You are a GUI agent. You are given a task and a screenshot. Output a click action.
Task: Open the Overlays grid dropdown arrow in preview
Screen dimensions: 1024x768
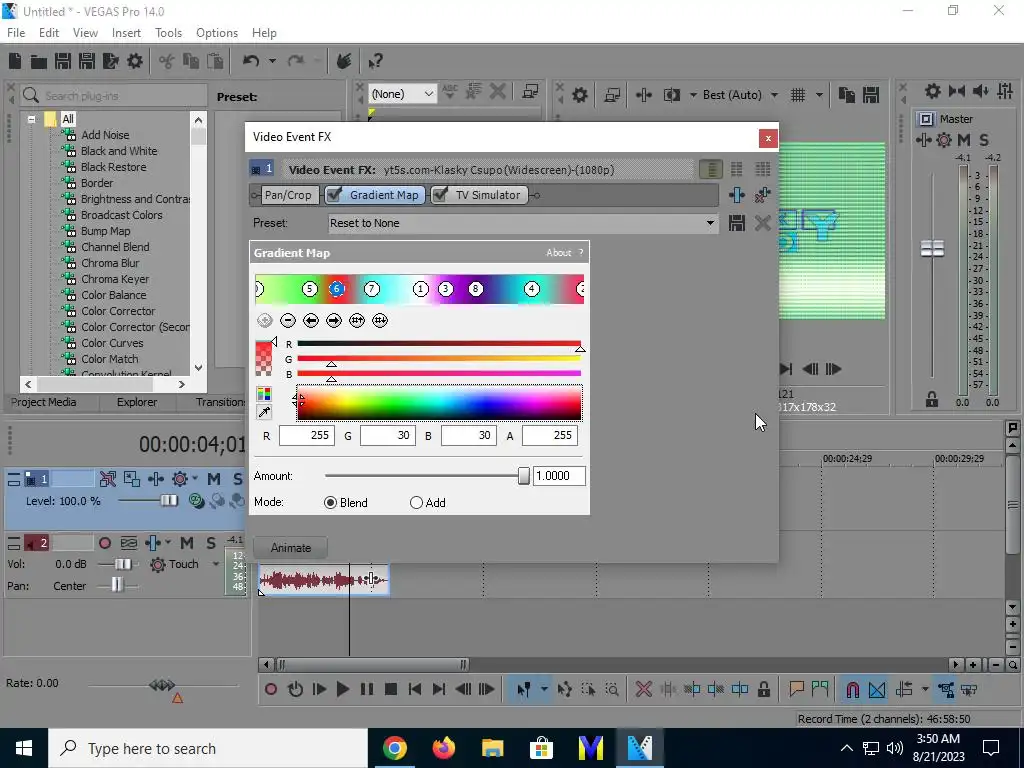tap(819, 95)
